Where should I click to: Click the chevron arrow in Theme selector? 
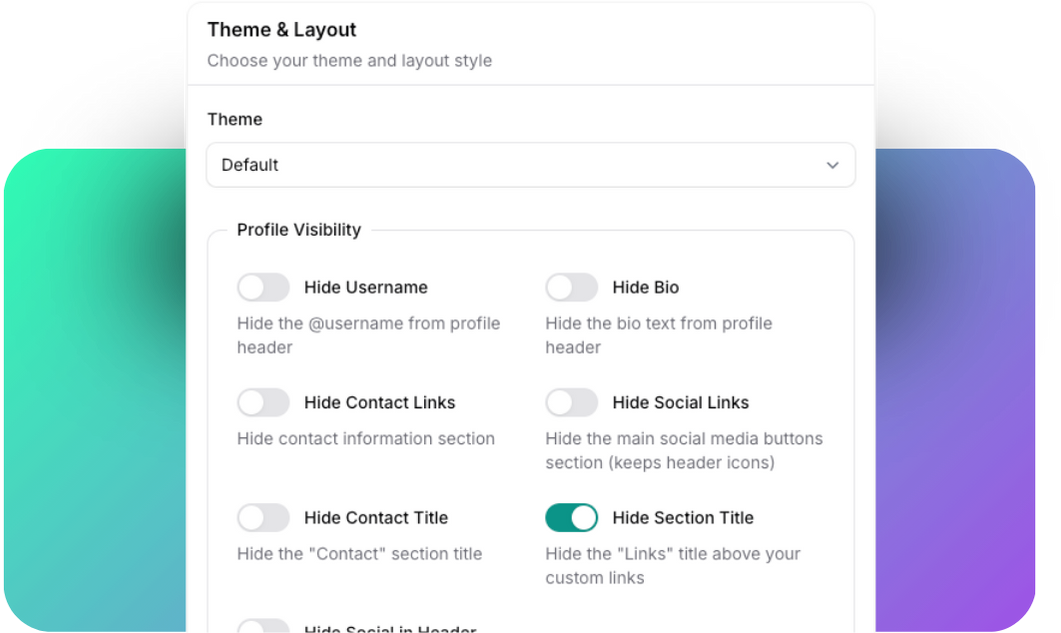pyautogui.click(x=832, y=165)
